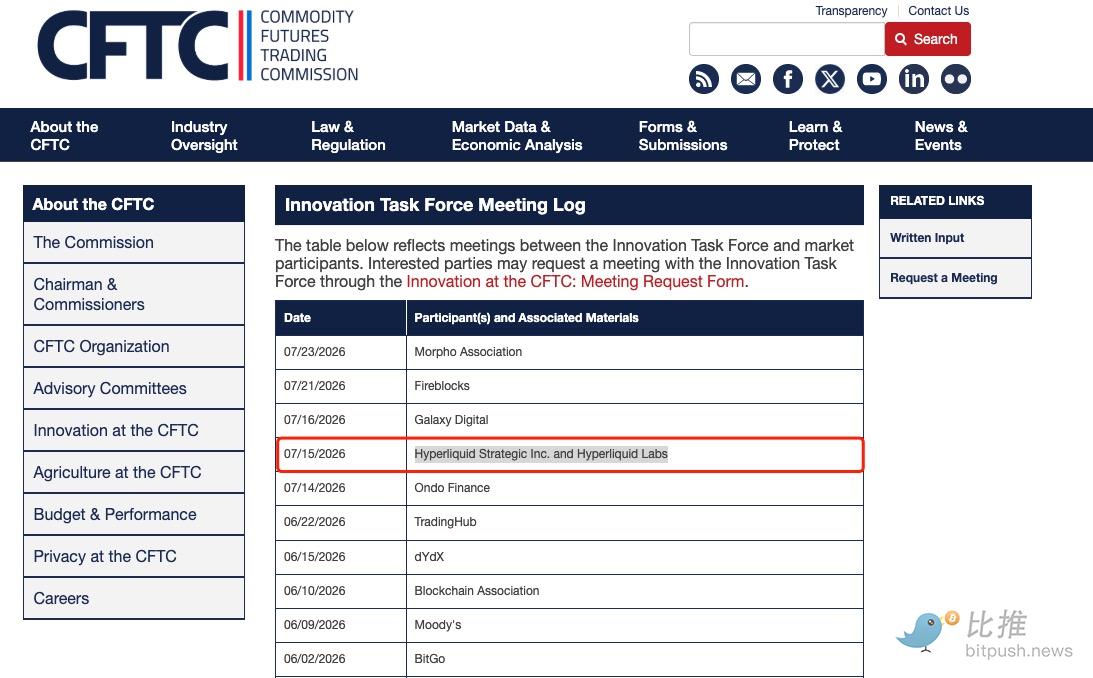The width and height of the screenshot is (1093, 678).
Task: Open Written Input related link
Action: 955,238
